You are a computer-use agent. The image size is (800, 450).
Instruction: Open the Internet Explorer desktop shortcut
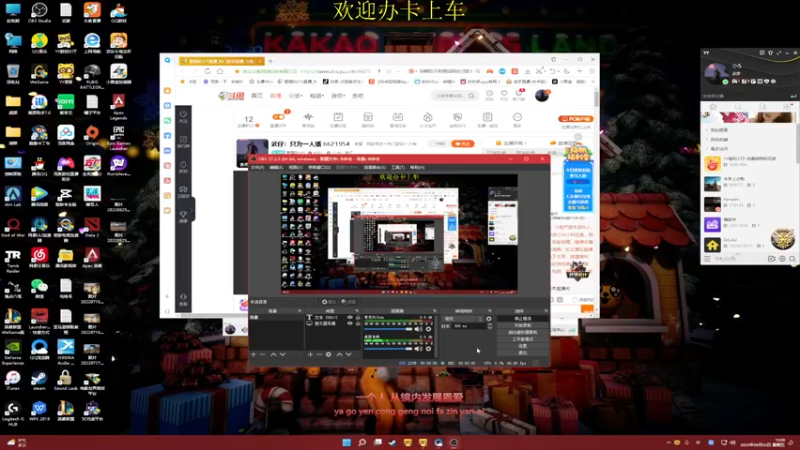[92, 44]
